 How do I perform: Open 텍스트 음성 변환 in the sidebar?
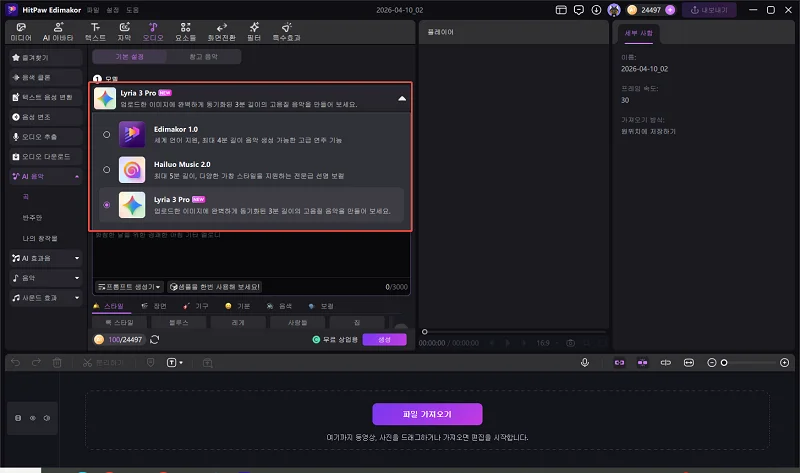46,97
